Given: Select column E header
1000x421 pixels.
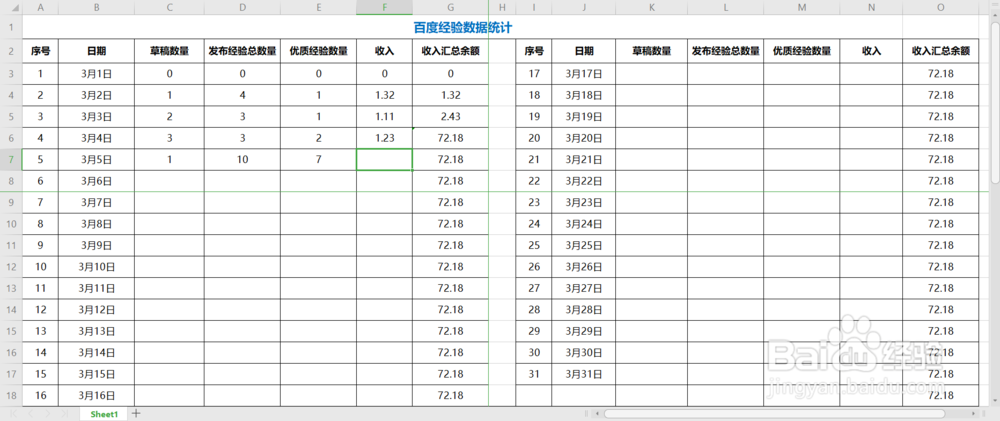Looking at the screenshot, I should click(x=318, y=7).
